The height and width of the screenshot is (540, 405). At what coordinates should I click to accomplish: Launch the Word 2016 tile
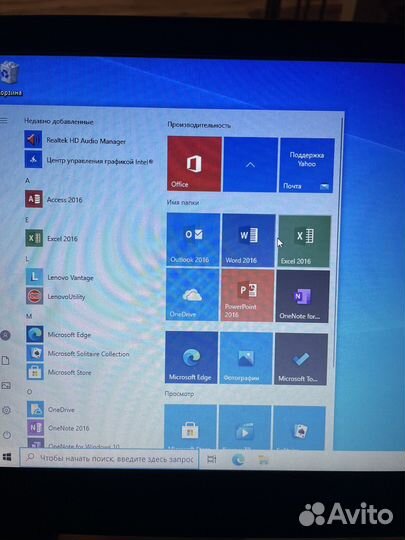tap(248, 240)
